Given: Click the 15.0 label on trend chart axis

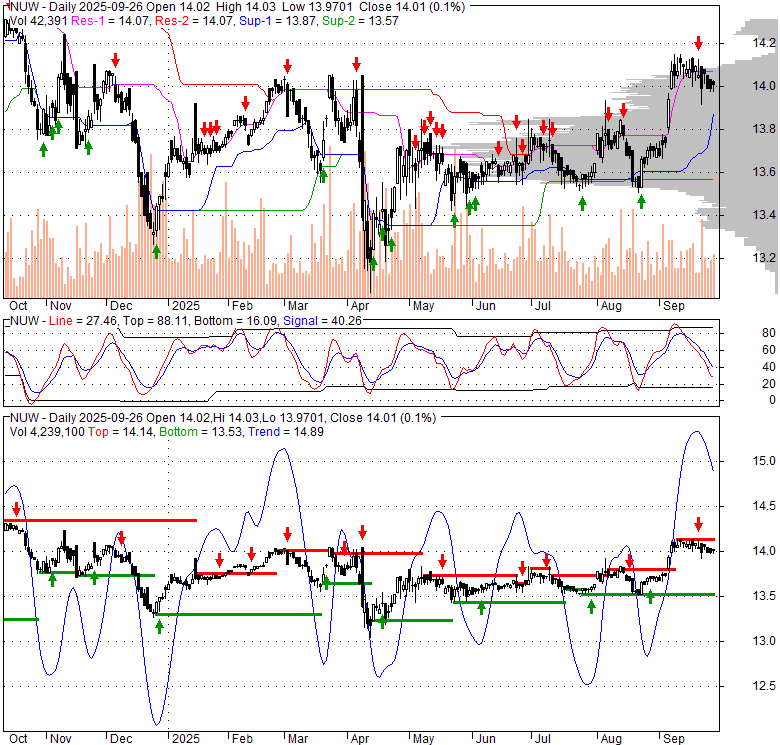Looking at the screenshot, I should pyautogui.click(x=764, y=461).
